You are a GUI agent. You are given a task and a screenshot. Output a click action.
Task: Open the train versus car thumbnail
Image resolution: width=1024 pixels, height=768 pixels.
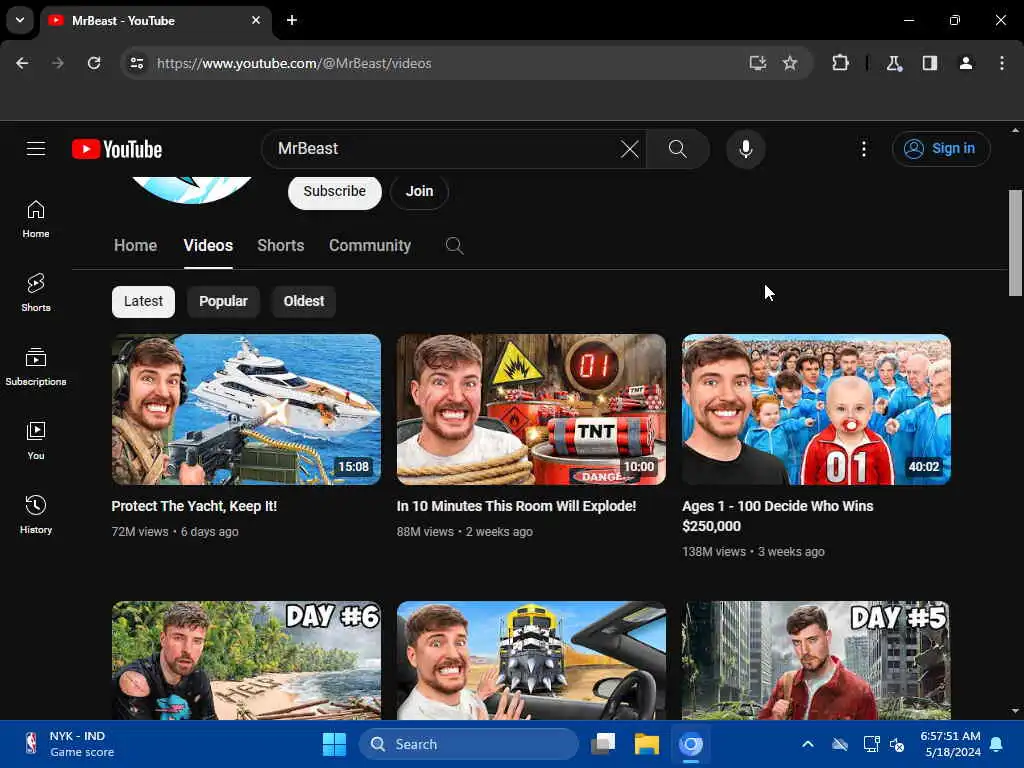coord(531,660)
